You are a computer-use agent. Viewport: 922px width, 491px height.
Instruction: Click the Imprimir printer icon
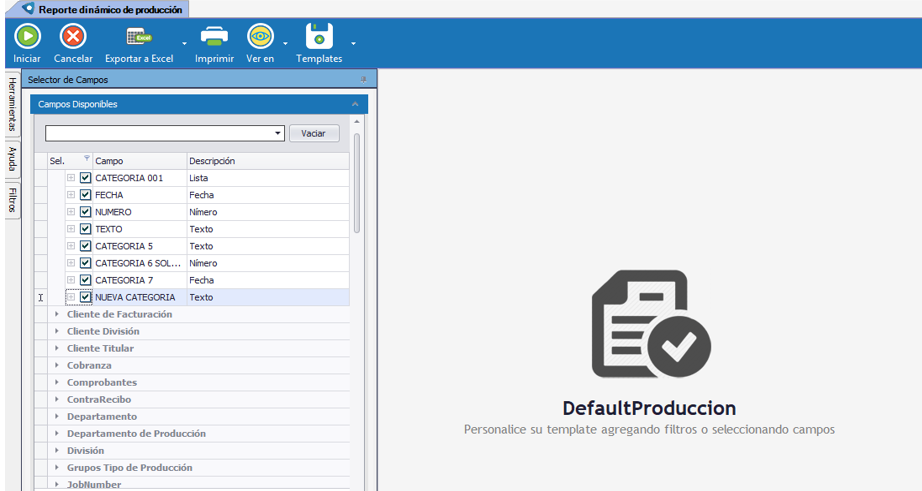coord(214,37)
